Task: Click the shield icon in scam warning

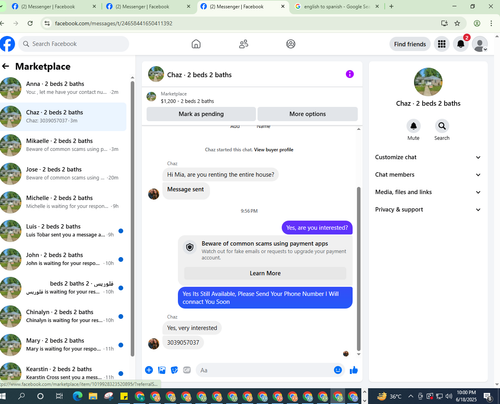Action: [x=190, y=247]
